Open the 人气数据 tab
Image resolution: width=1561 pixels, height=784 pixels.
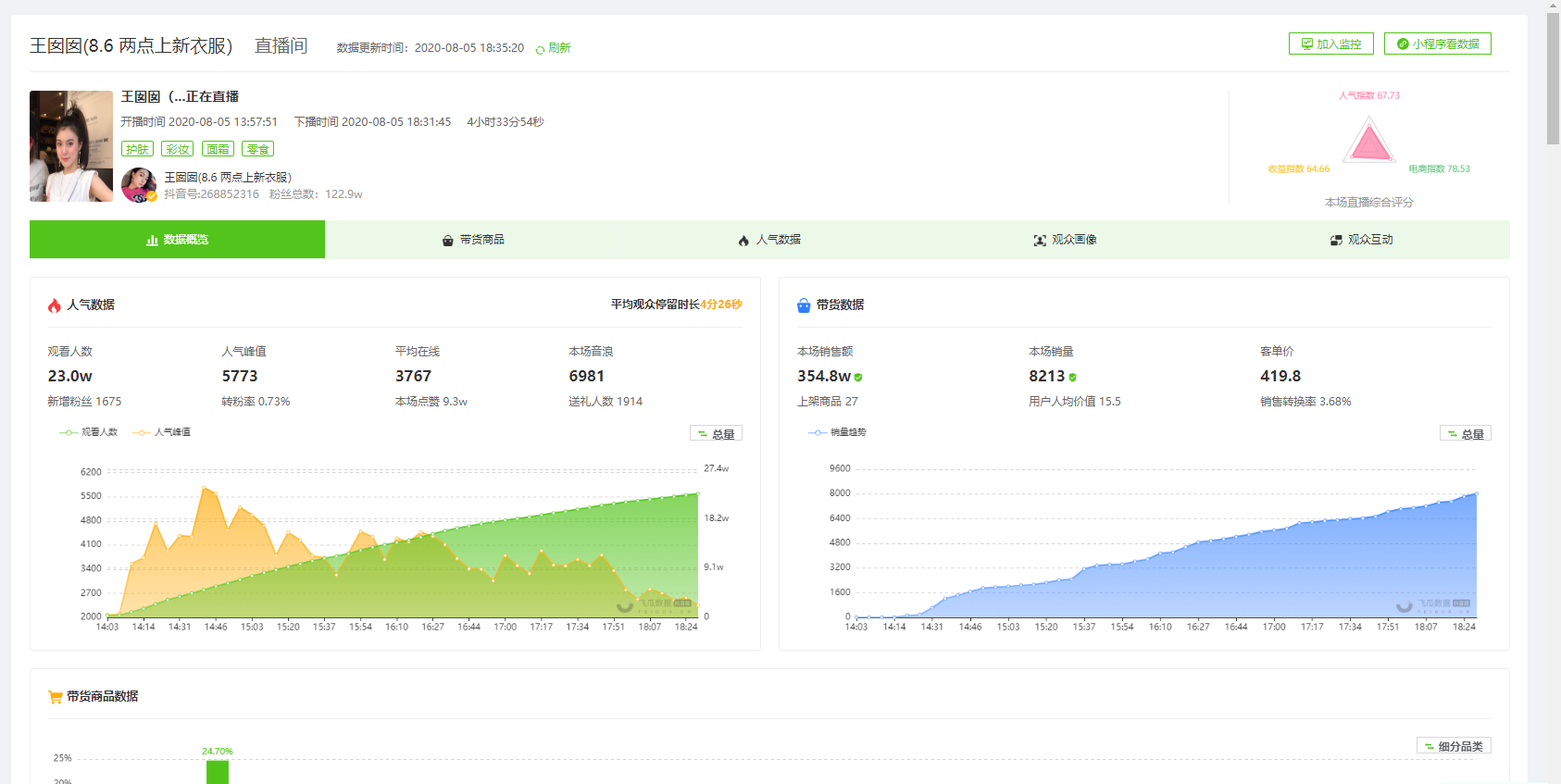pos(769,240)
